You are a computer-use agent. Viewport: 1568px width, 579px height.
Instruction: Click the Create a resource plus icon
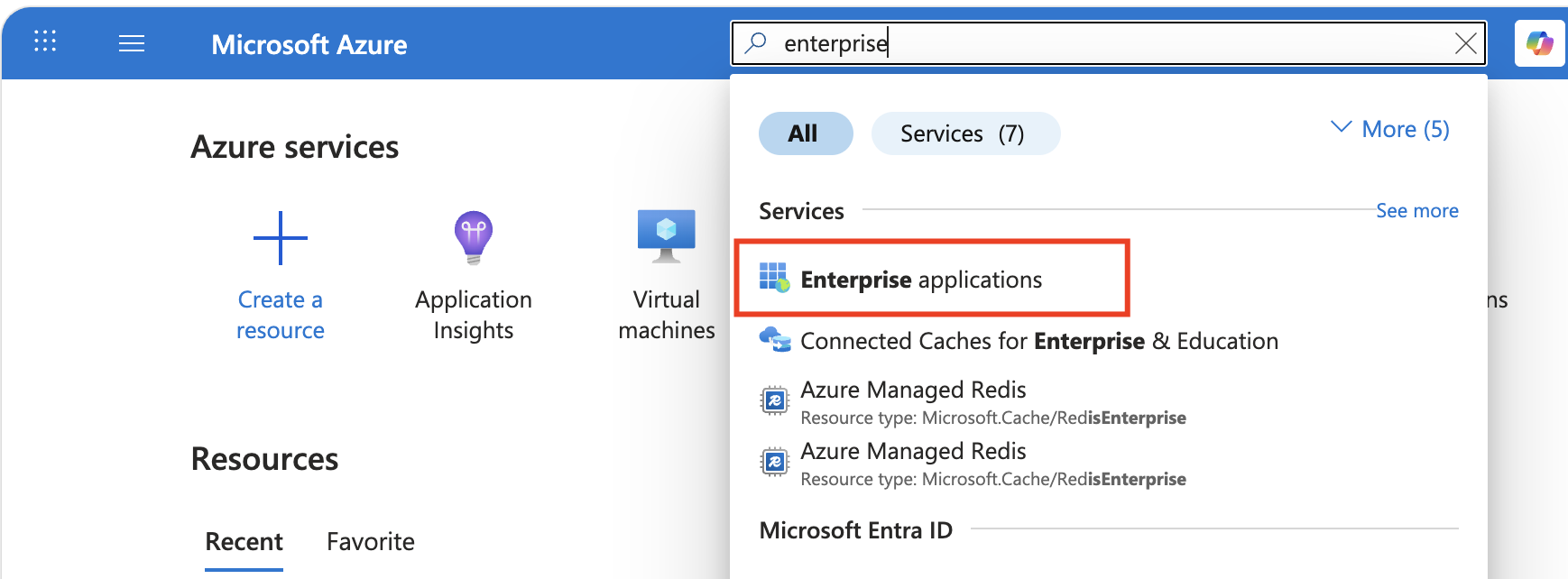281,238
